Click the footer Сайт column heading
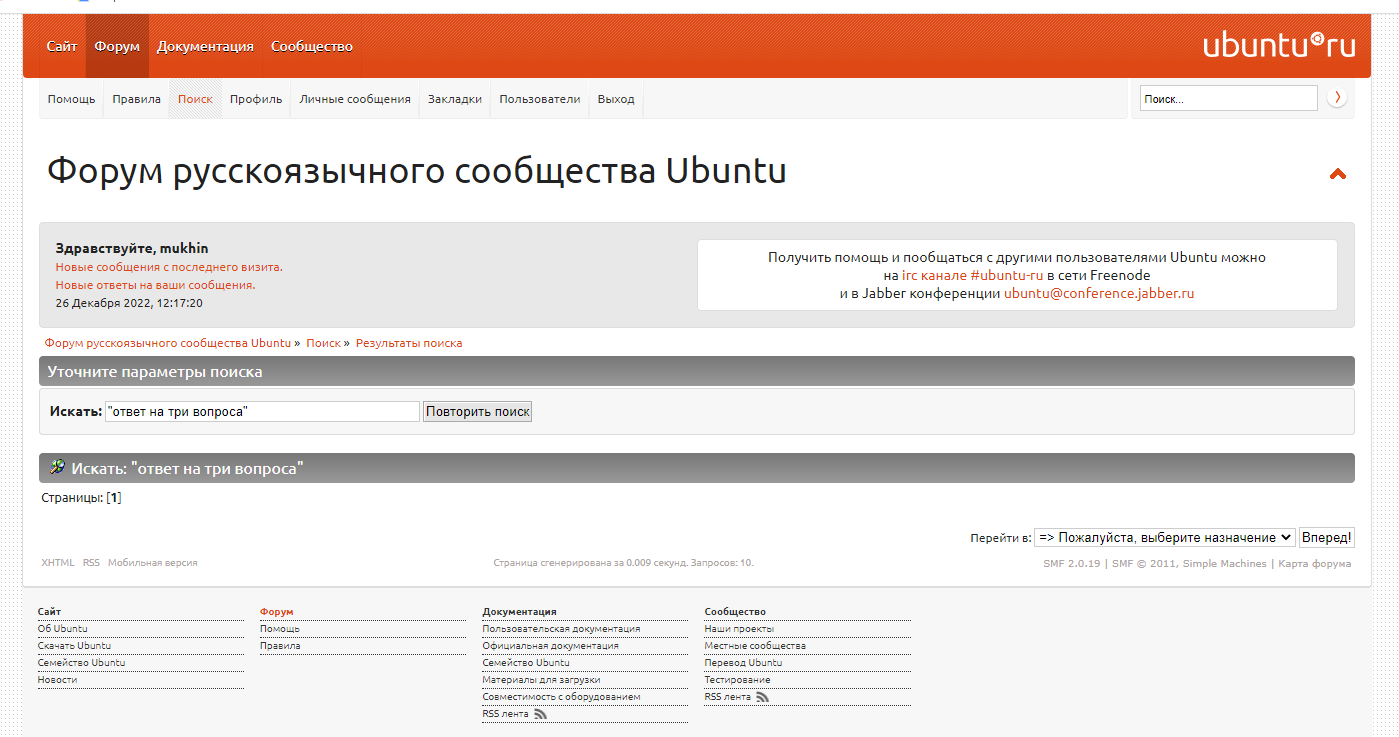1399x737 pixels. (49, 612)
